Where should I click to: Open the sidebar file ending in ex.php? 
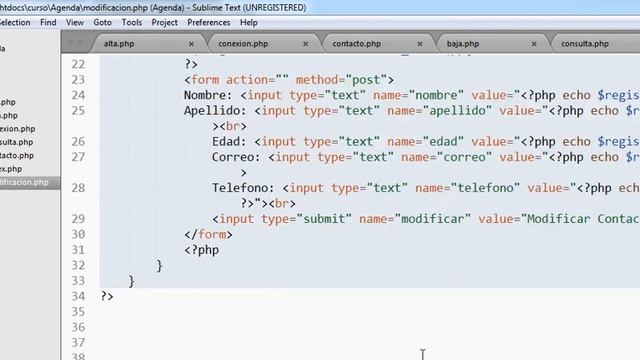pyautogui.click(x=11, y=169)
